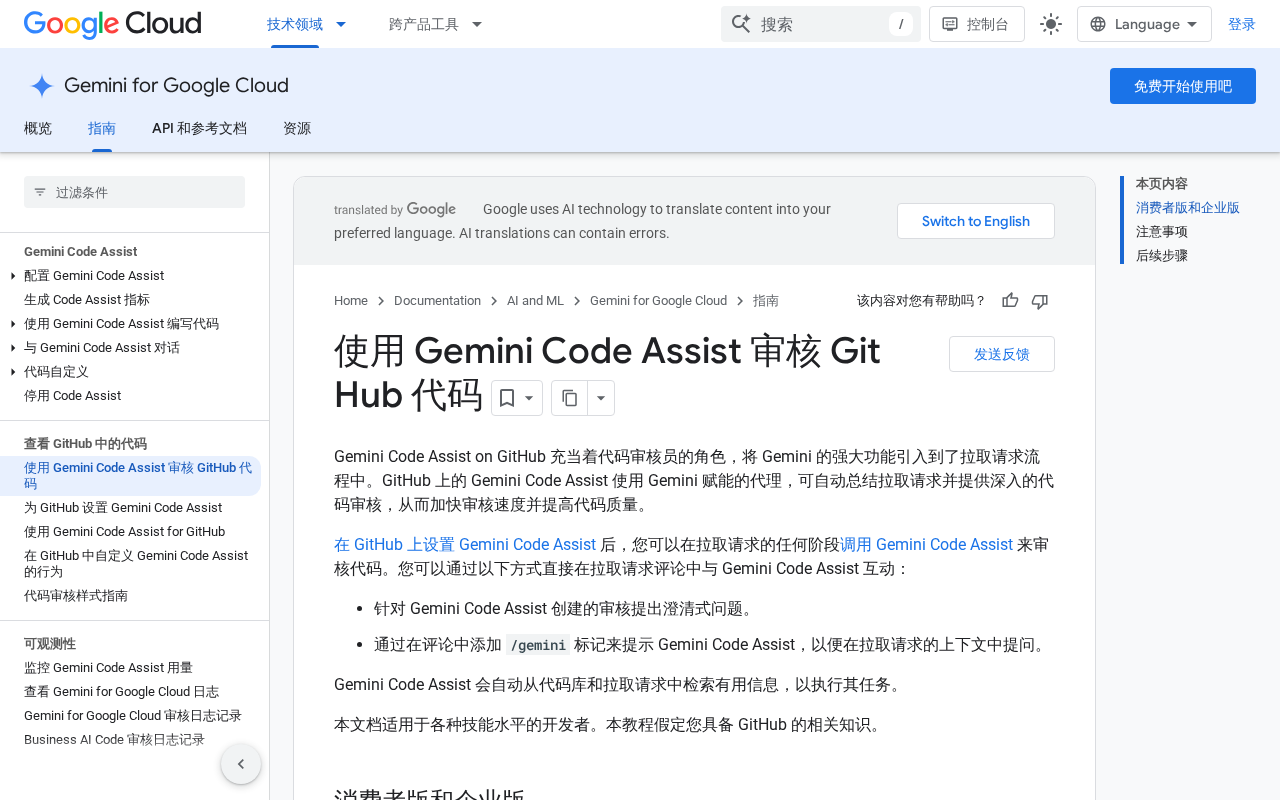The width and height of the screenshot is (1280, 800).
Task: Click the search magnifier icon
Action: (741, 24)
